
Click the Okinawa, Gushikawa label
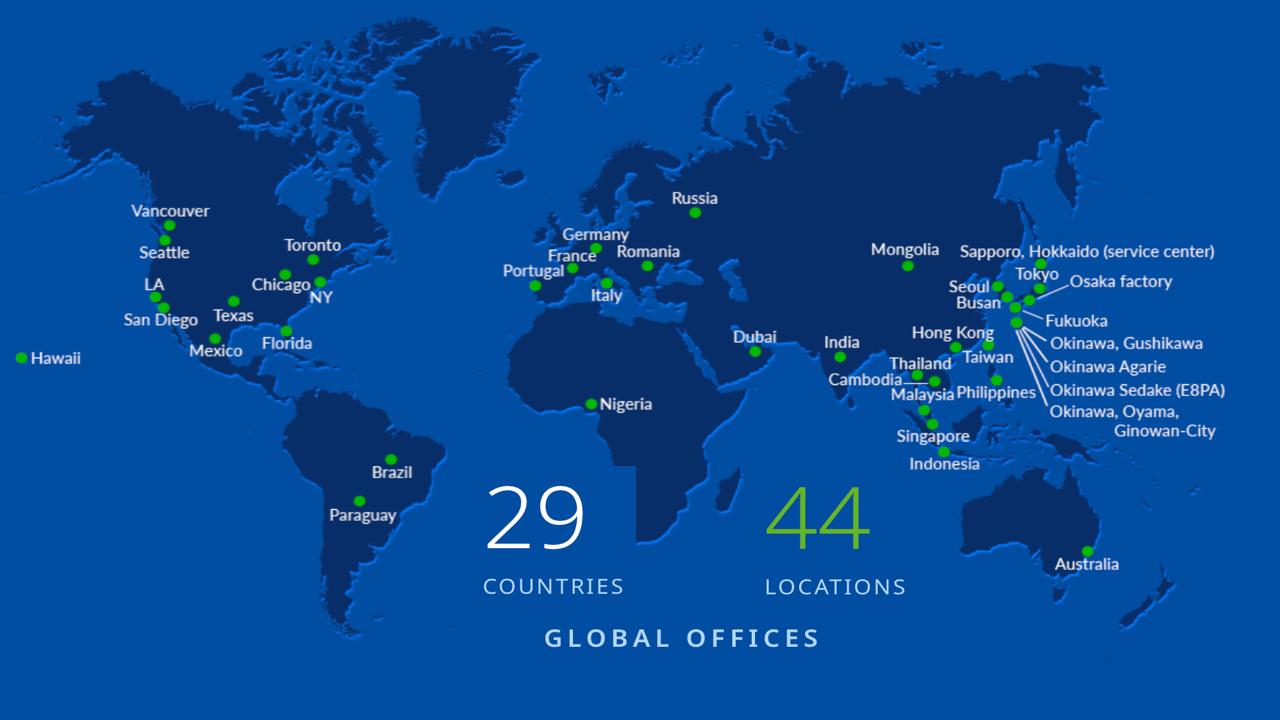pos(1126,343)
